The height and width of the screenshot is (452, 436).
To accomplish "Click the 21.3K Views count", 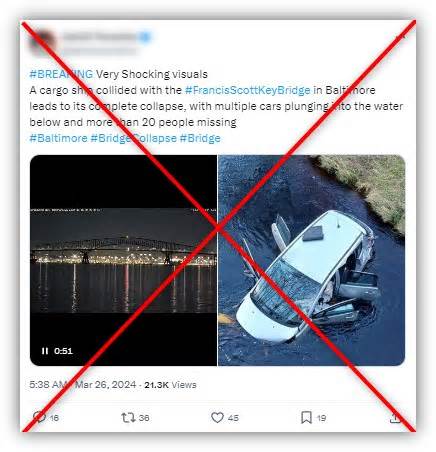I will click(x=170, y=385).
